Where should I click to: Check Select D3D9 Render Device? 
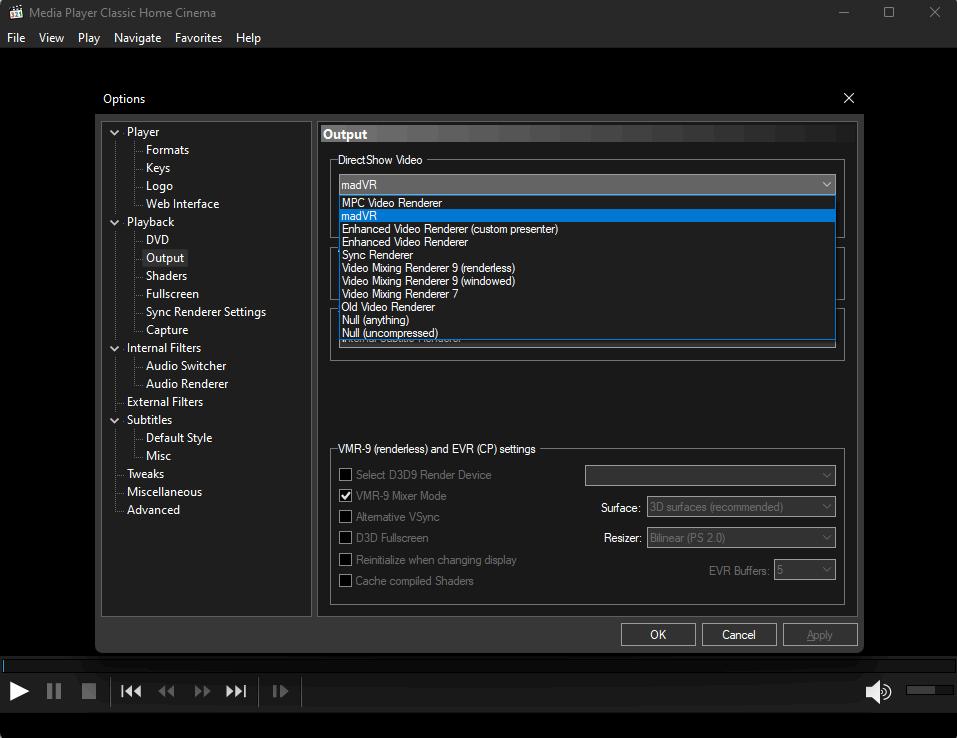click(x=346, y=475)
